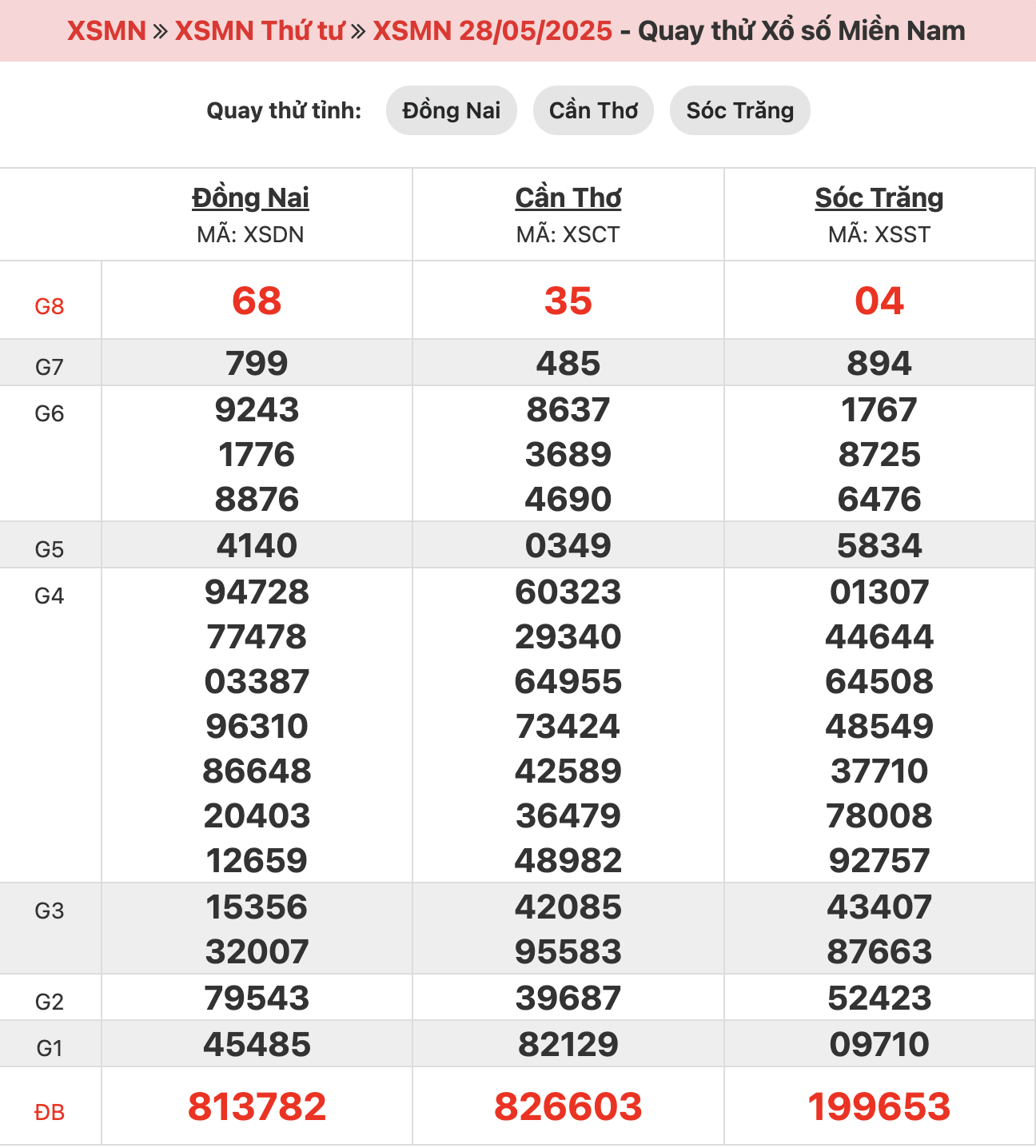
Task: Click G1 number 82129
Action: (568, 1045)
